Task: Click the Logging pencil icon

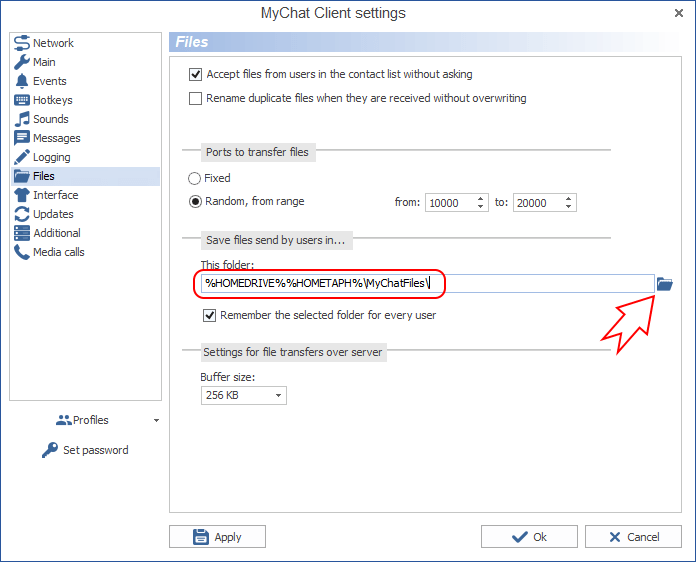Action: 21,157
